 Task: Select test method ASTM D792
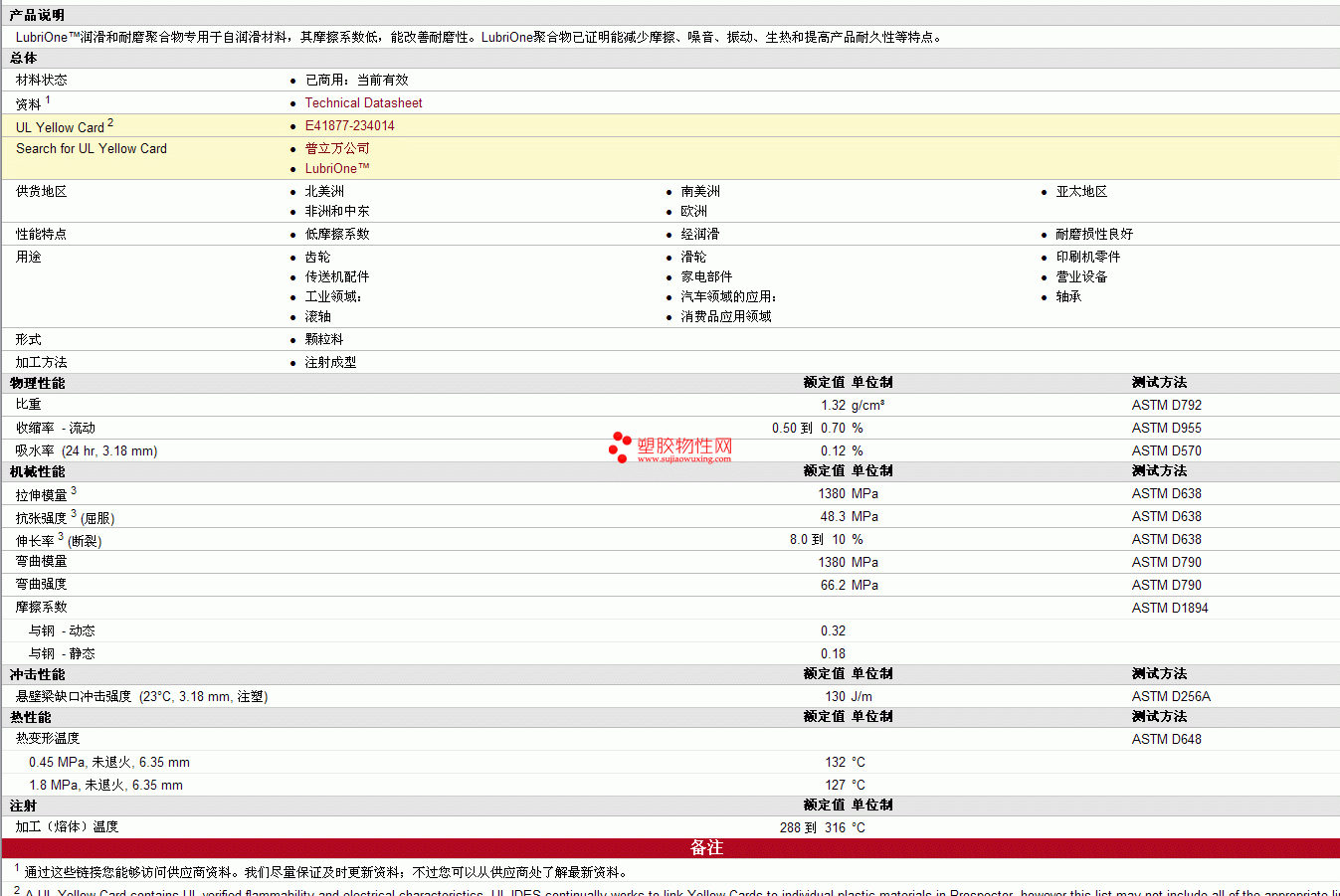pyautogui.click(x=1167, y=405)
